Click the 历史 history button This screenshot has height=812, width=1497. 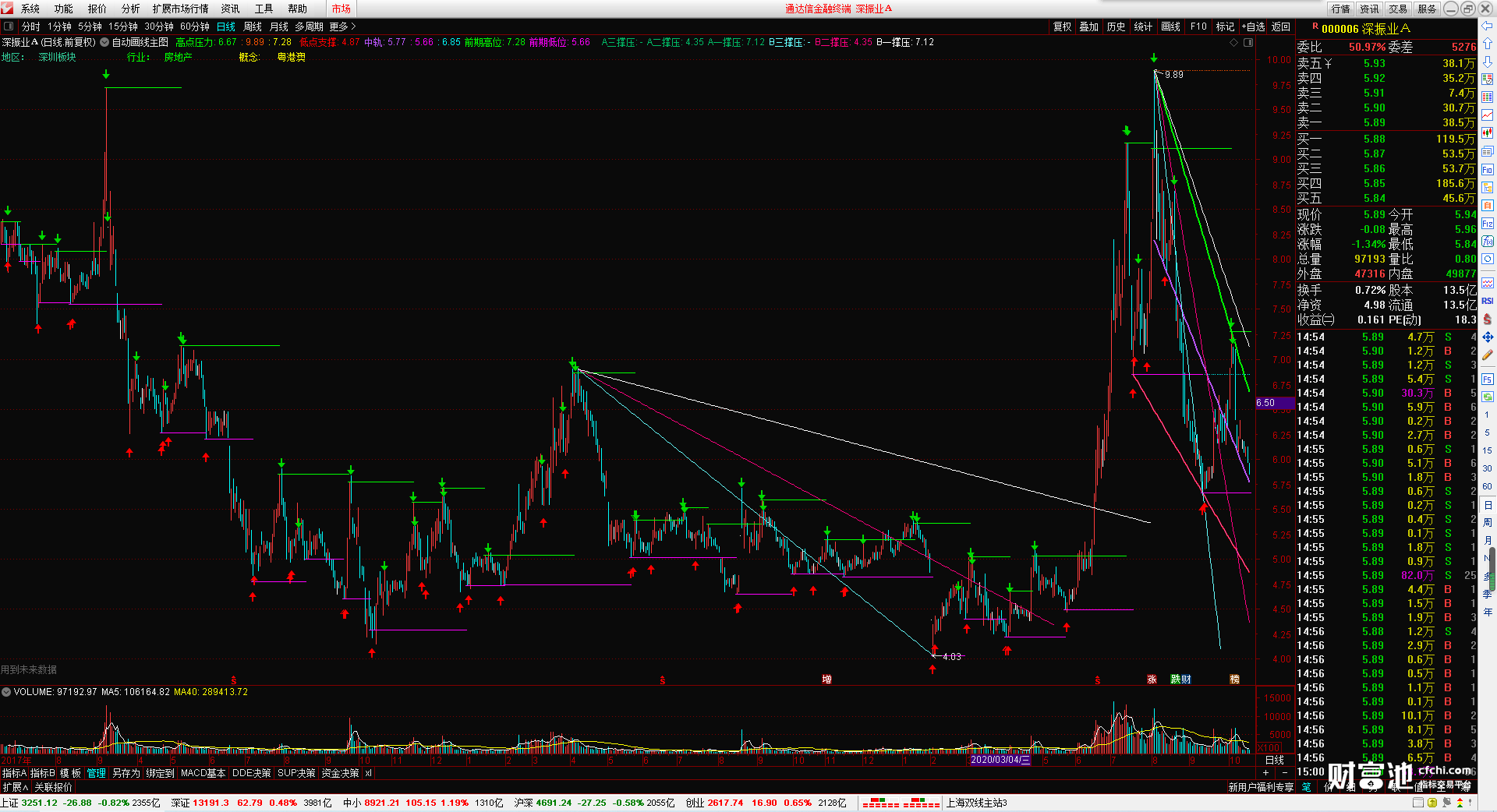click(1117, 26)
